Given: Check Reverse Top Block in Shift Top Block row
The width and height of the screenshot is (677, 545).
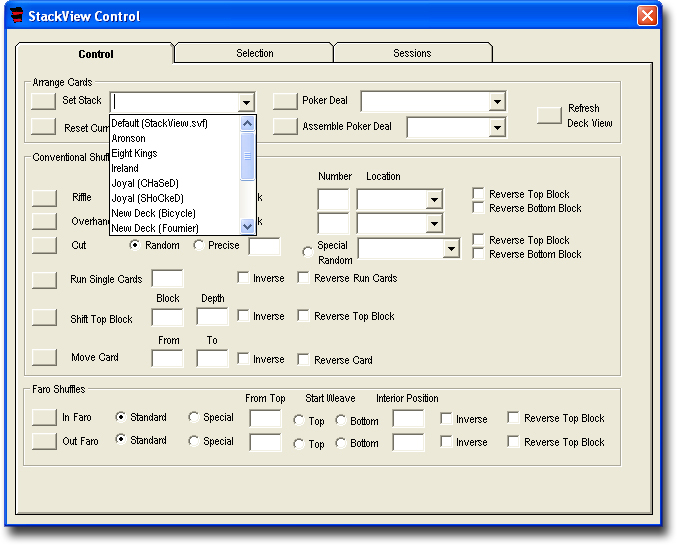Looking at the screenshot, I should tap(304, 316).
